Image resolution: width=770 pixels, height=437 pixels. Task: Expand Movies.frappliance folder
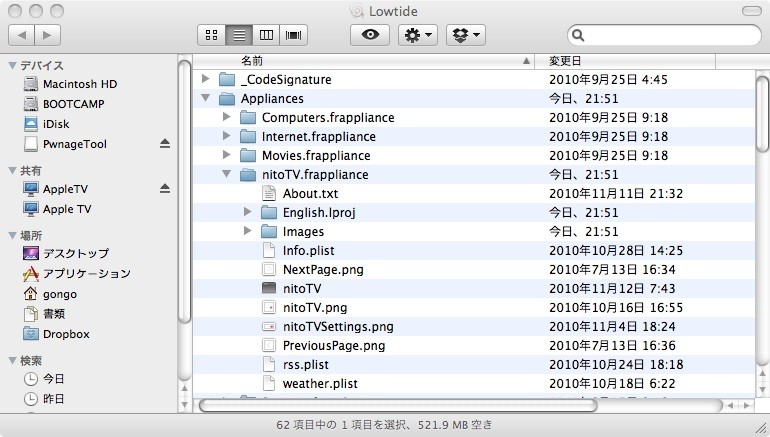[226, 155]
